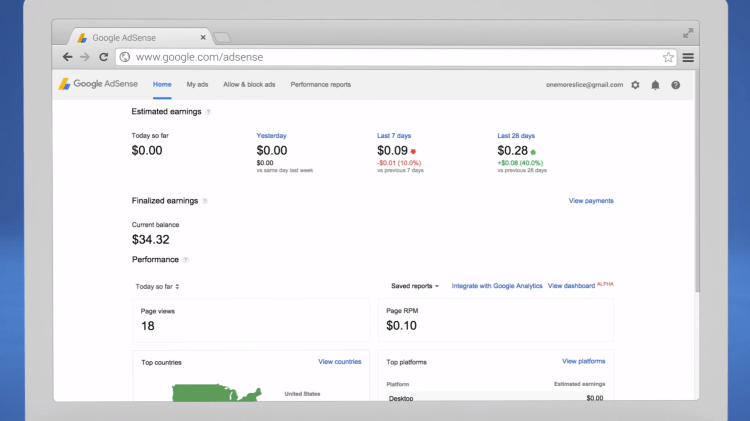Click the fullscreen expand arrows icon

[688, 33]
